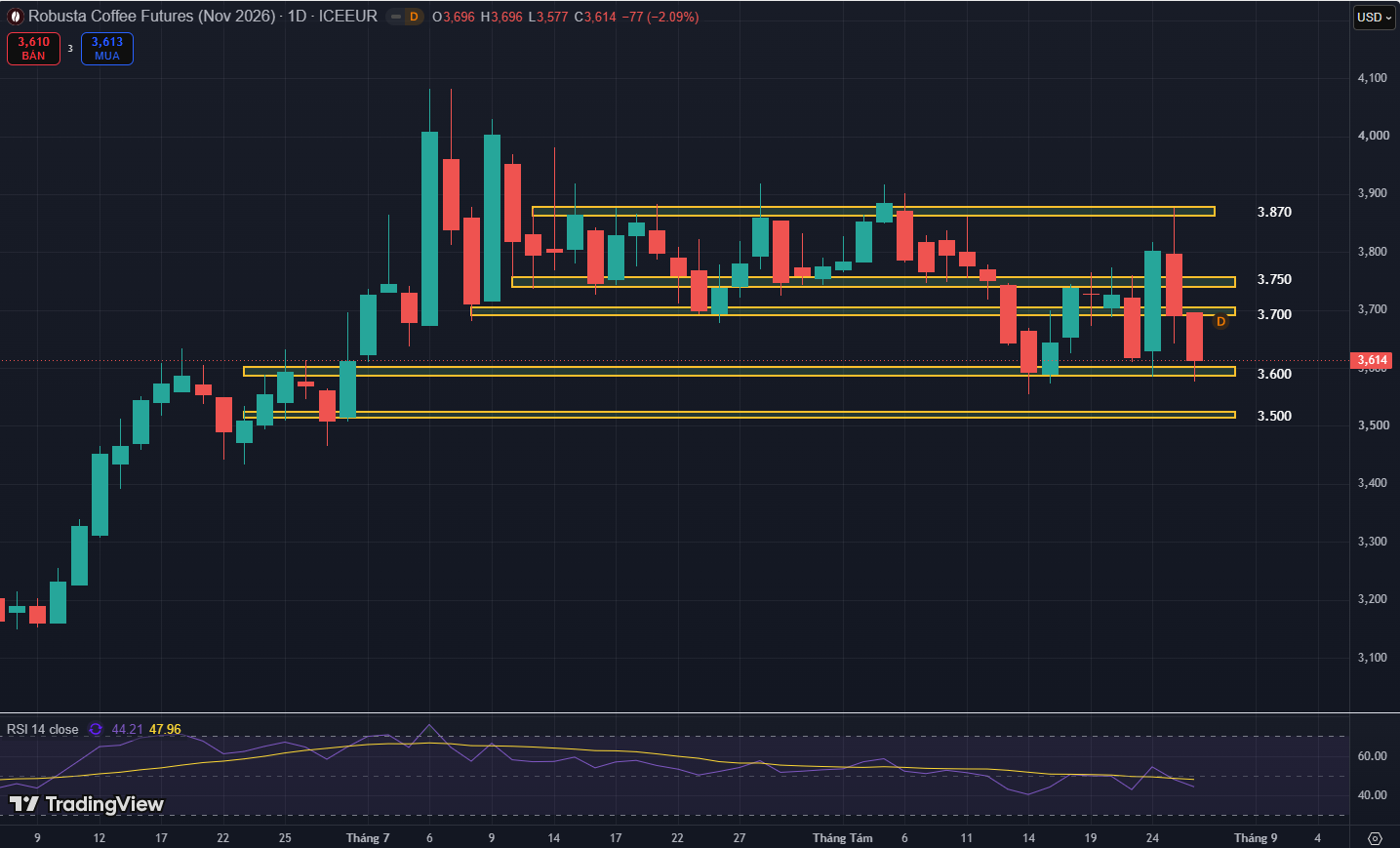This screenshot has height=848, width=1400.
Task: Click the Tháng 7 label on the time axis
Action: pos(368,838)
